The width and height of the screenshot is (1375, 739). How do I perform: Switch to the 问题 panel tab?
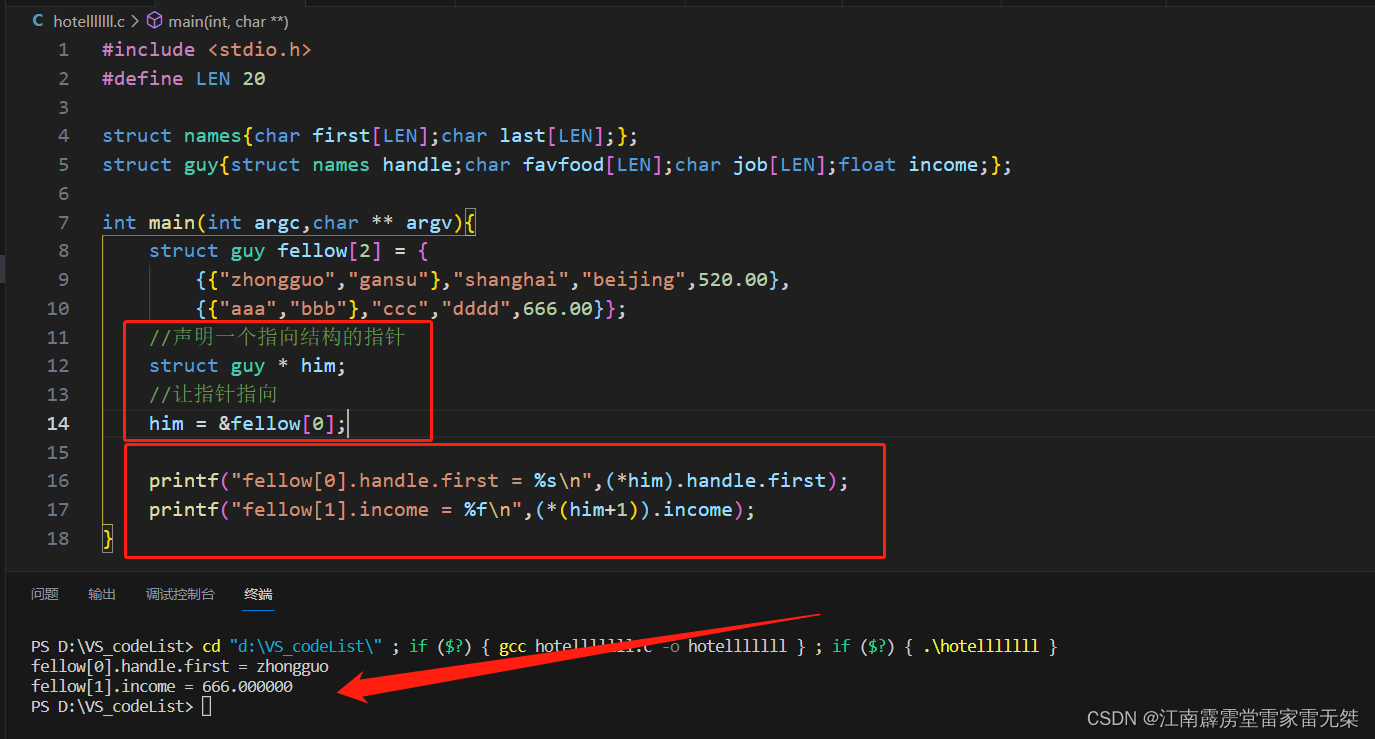click(45, 594)
